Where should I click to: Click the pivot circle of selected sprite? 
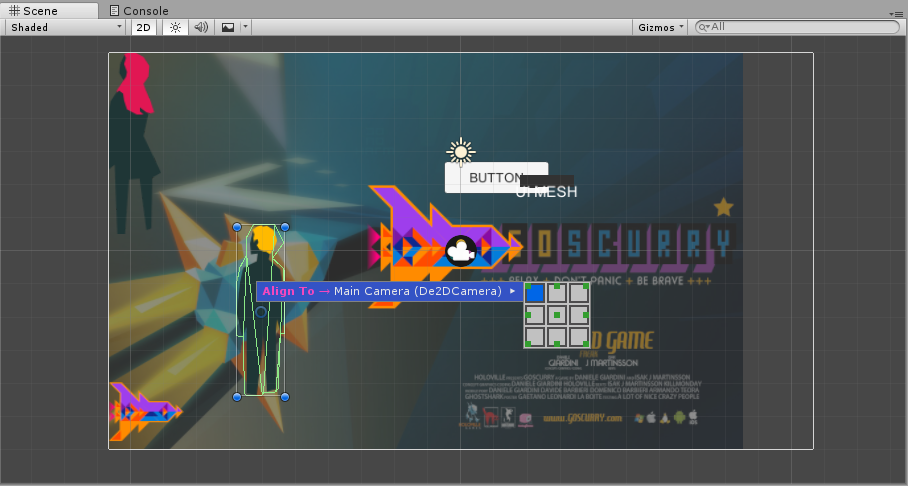[261, 312]
